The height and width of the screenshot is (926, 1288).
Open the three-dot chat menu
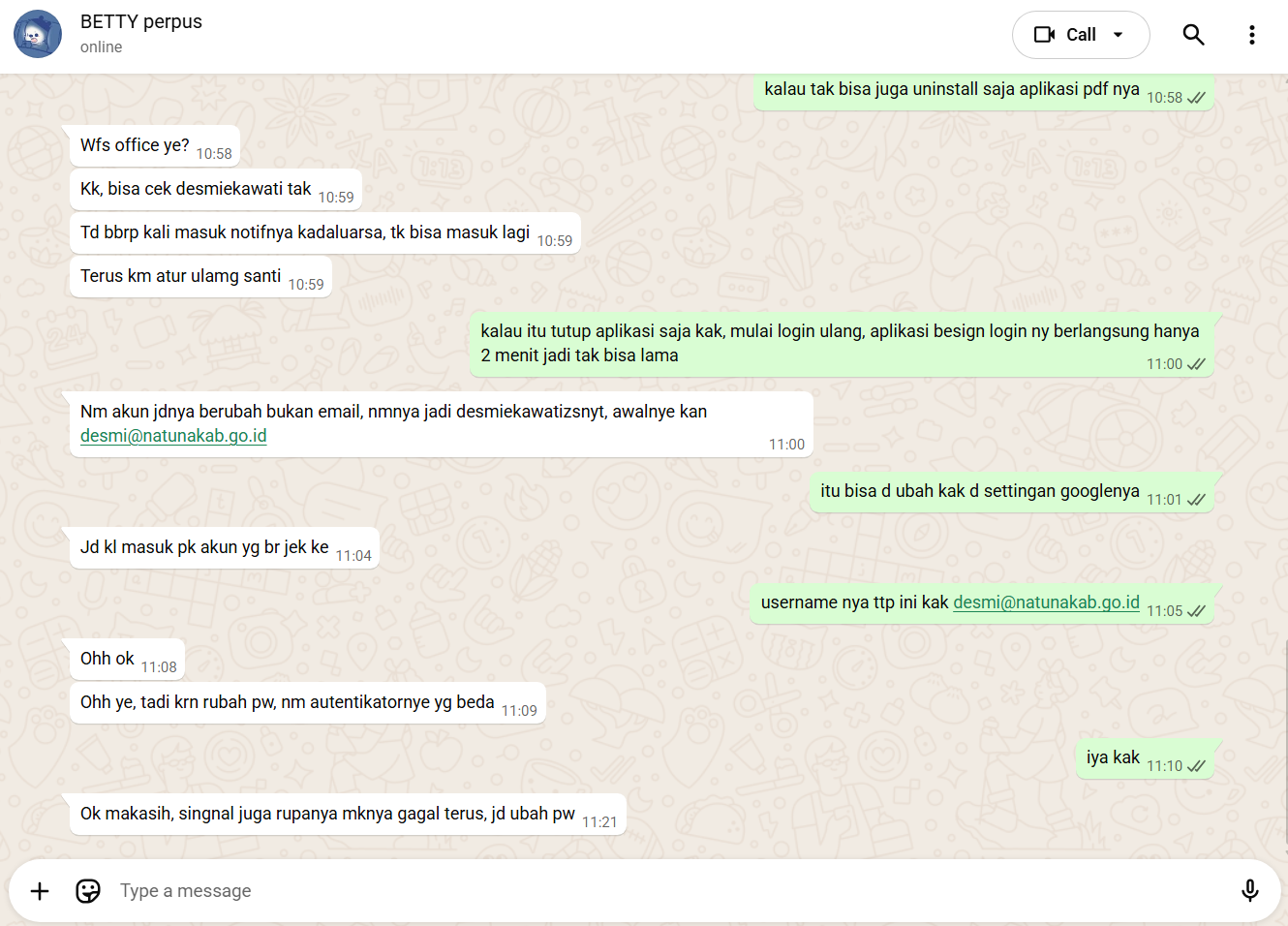point(1252,35)
